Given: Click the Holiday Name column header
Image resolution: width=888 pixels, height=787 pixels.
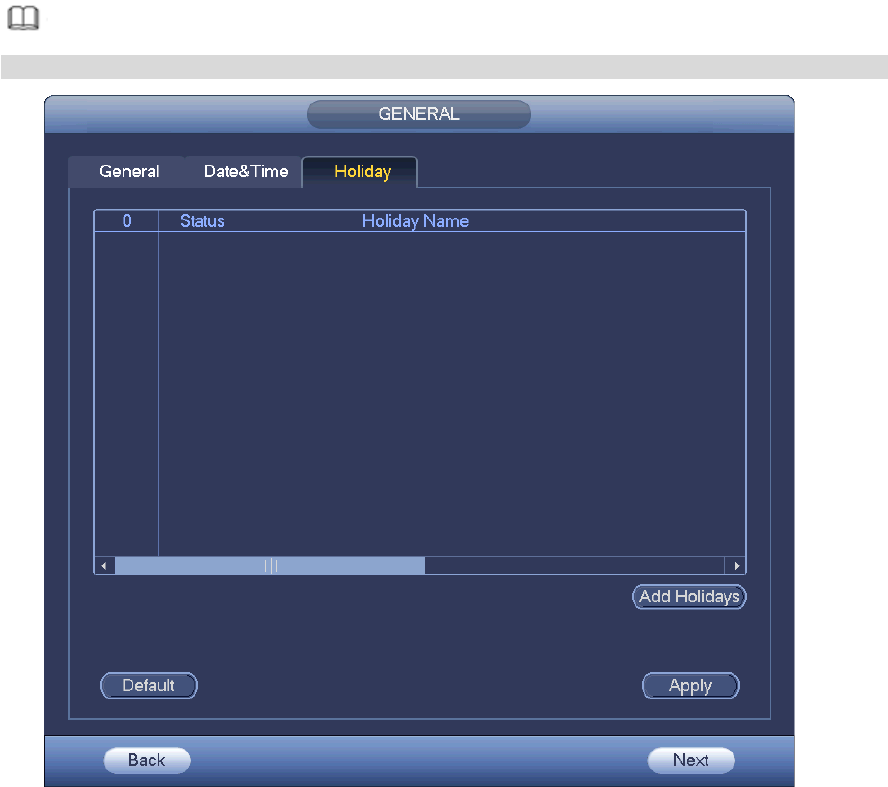Looking at the screenshot, I should pos(415,221).
